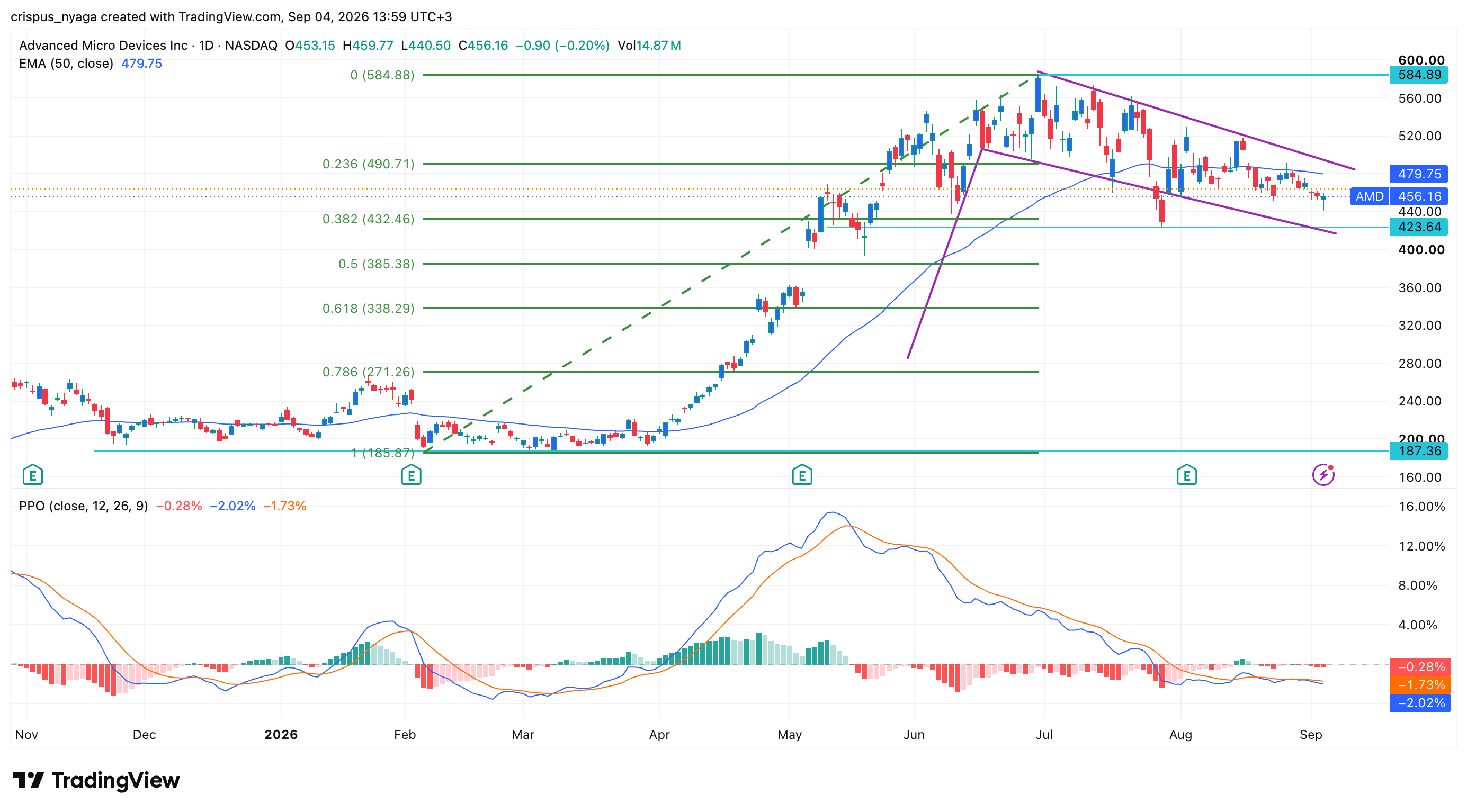Click the Sep label on time axis

(x=1310, y=735)
